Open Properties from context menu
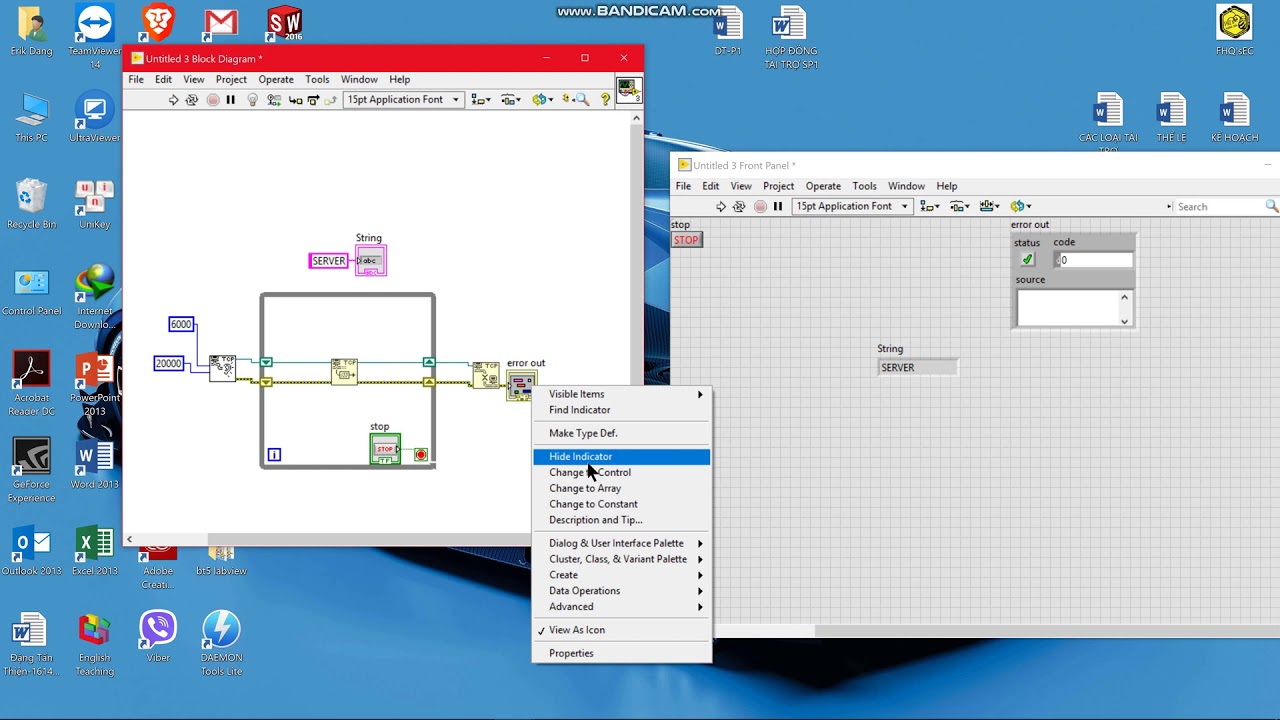Viewport: 1280px width, 720px height. tap(622, 654)
